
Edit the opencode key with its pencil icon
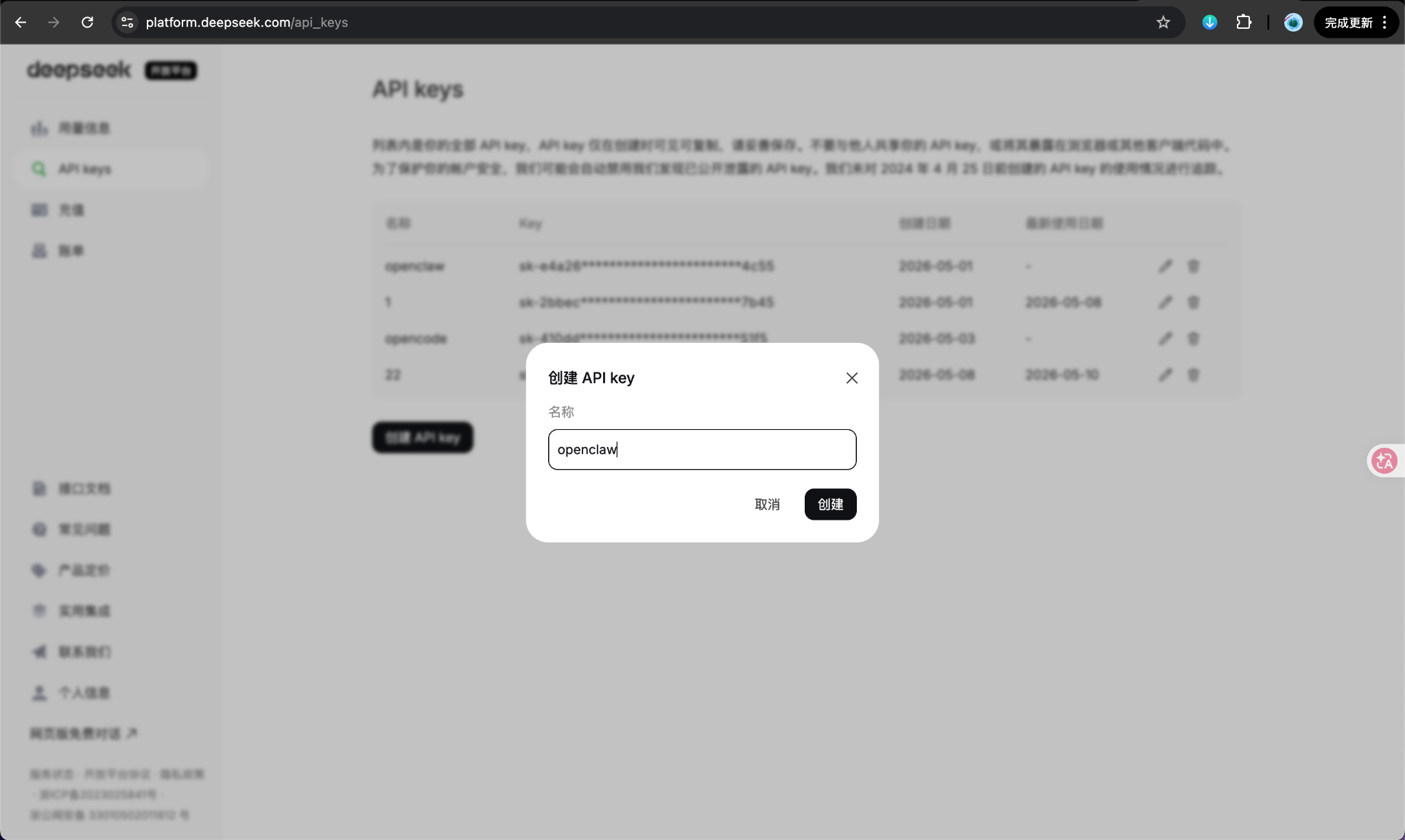1165,338
